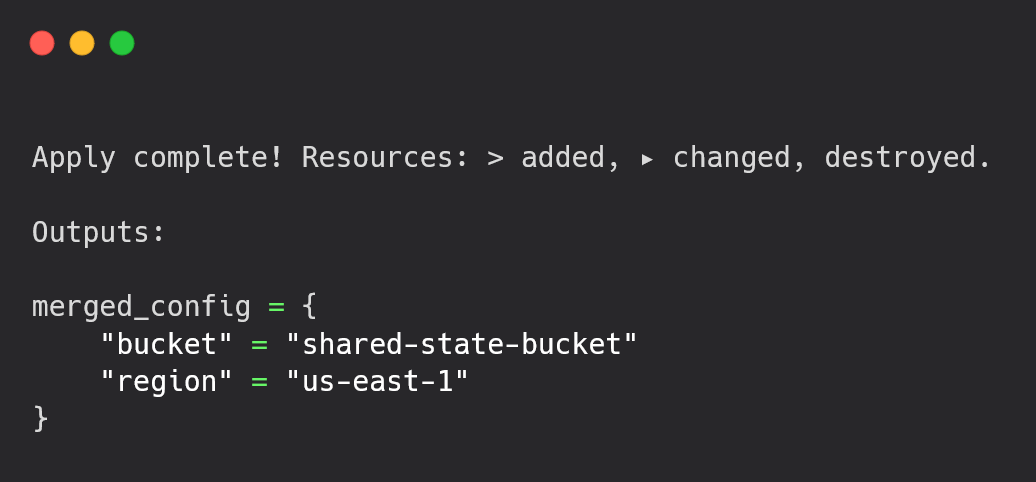
Task: Click the green equals sign after merged_config
Action: [x=276, y=307]
